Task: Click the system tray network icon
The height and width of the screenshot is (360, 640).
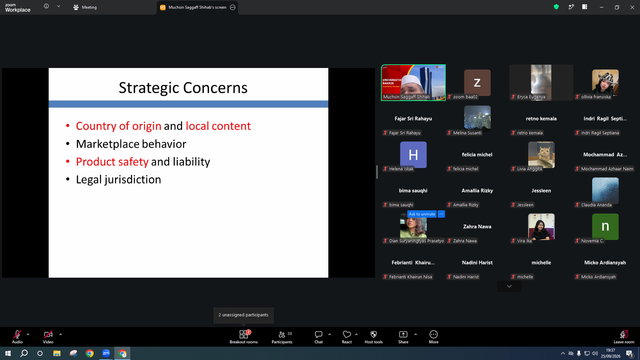Action: [x=587, y=353]
